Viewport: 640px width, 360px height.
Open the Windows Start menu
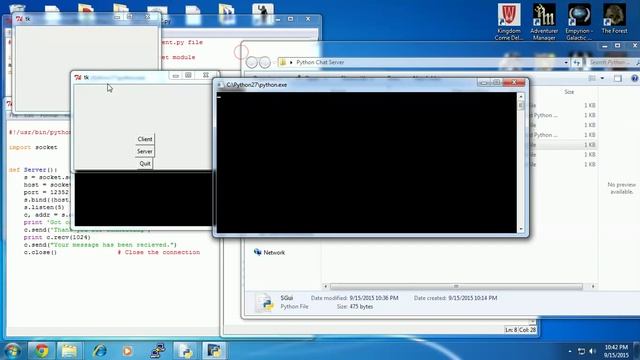[x=12, y=351]
